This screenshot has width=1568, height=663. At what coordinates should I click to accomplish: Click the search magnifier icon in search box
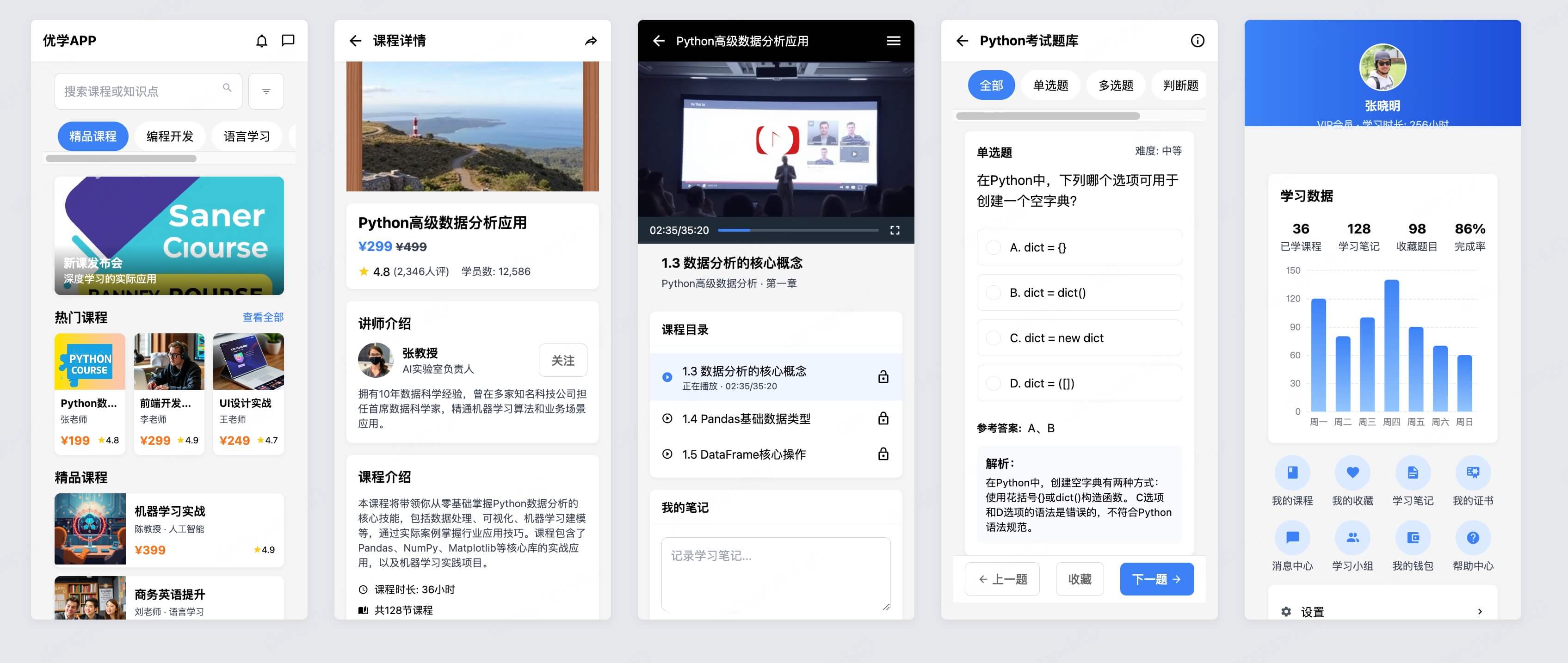pos(227,87)
